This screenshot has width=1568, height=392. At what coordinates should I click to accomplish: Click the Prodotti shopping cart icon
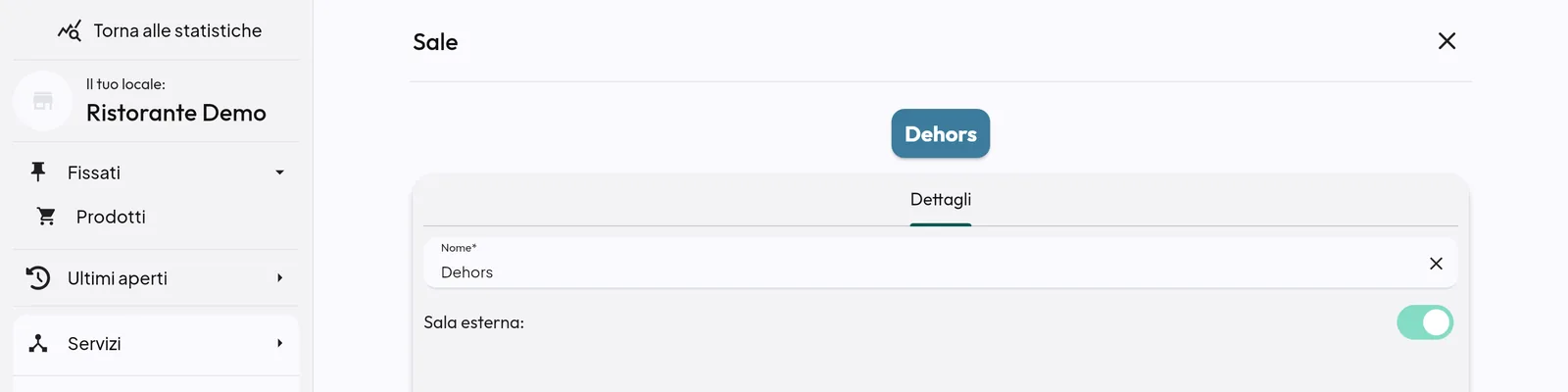(46, 217)
